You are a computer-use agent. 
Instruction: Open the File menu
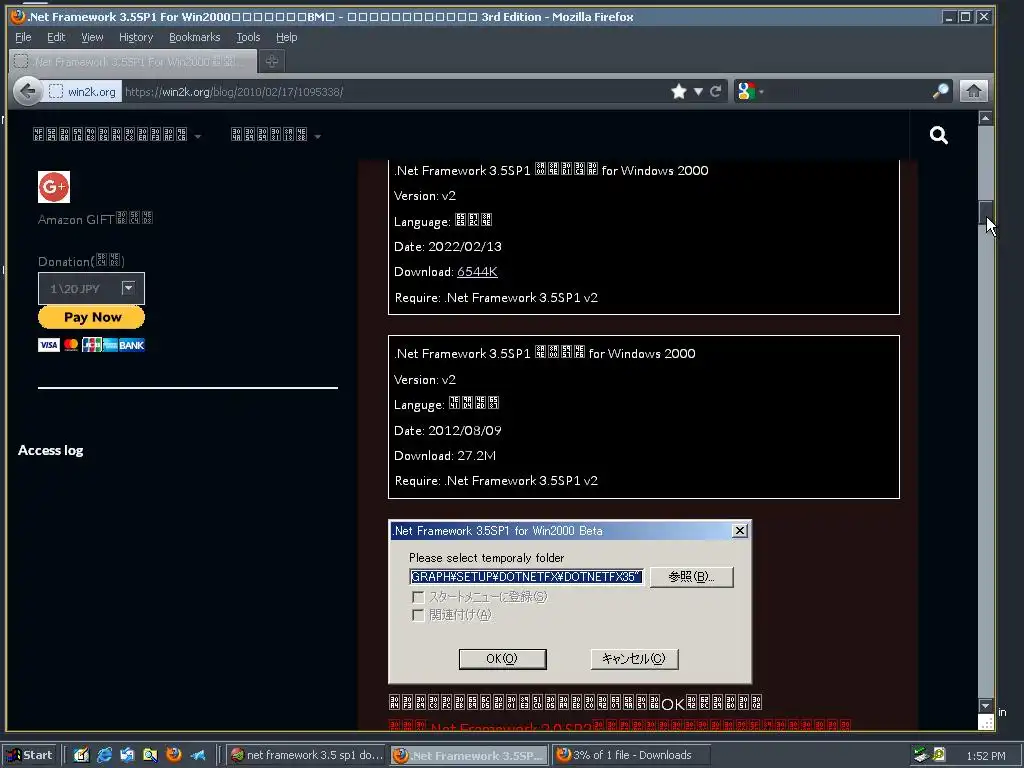click(x=23, y=37)
